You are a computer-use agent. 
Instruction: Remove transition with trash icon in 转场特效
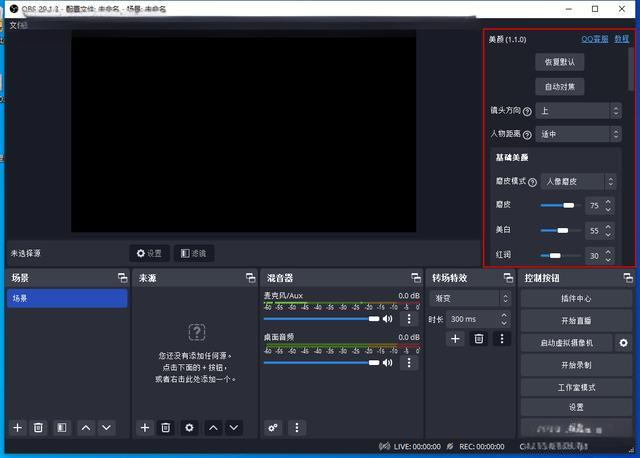pos(479,339)
